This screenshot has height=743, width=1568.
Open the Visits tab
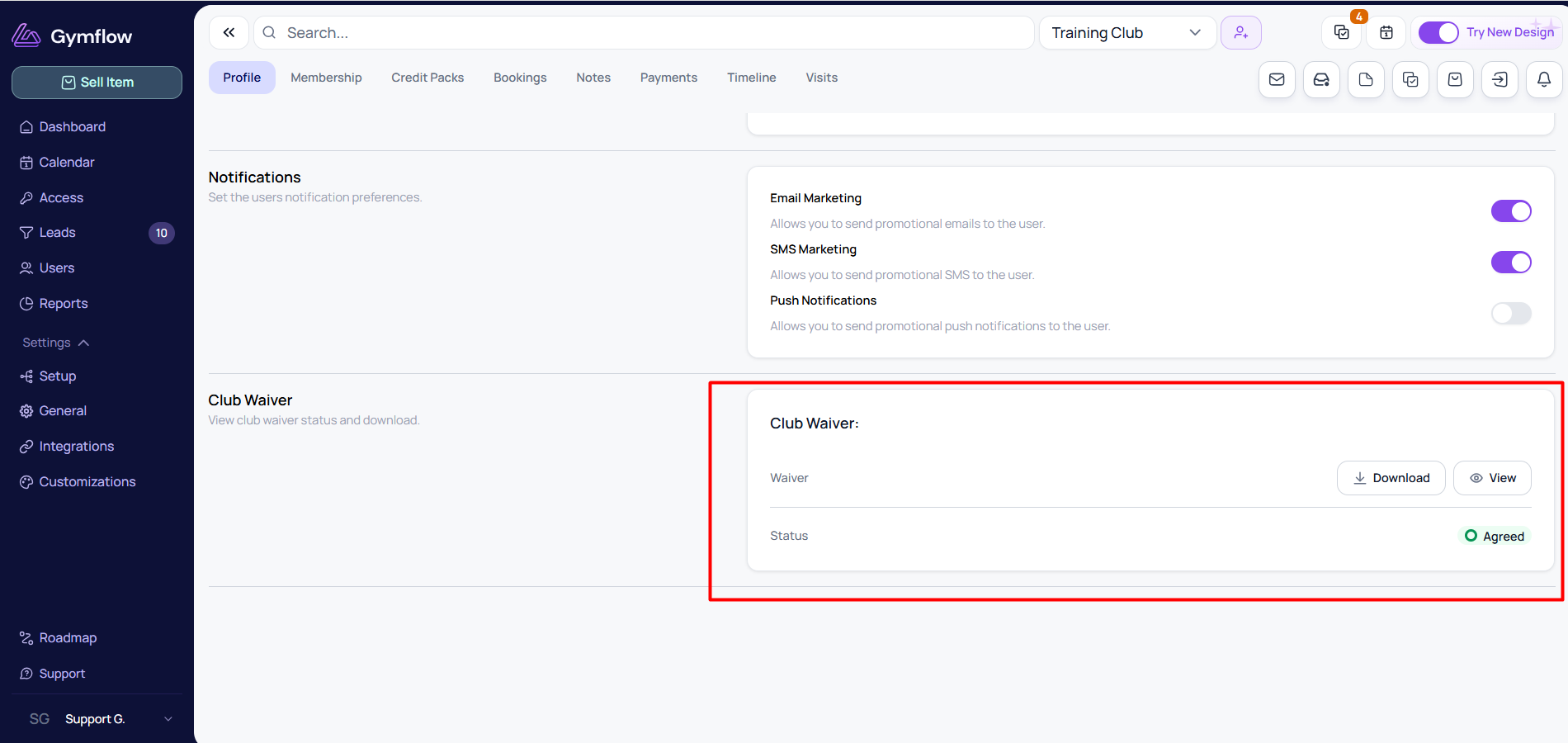[822, 78]
